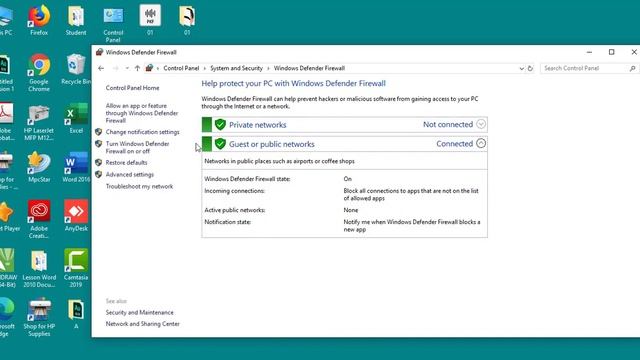The height and width of the screenshot is (360, 640).
Task: Minimize the Windows Defender Firewall window
Action: [x=589, y=52]
